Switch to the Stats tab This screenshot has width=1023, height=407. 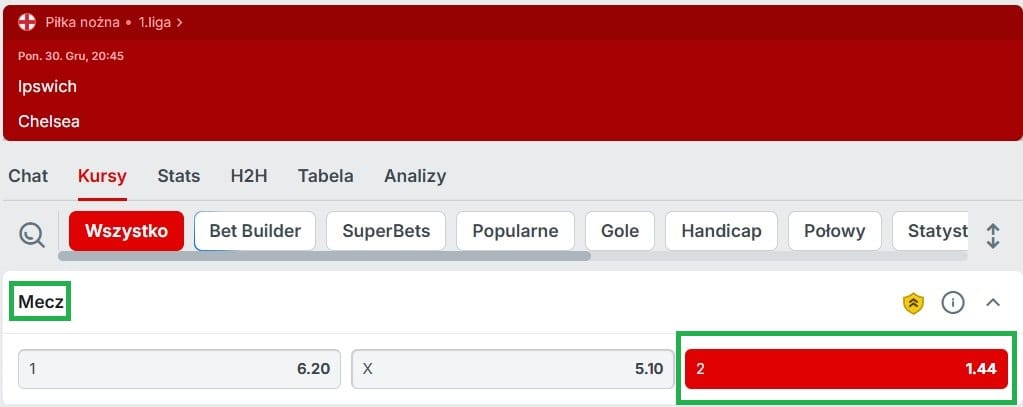(179, 176)
